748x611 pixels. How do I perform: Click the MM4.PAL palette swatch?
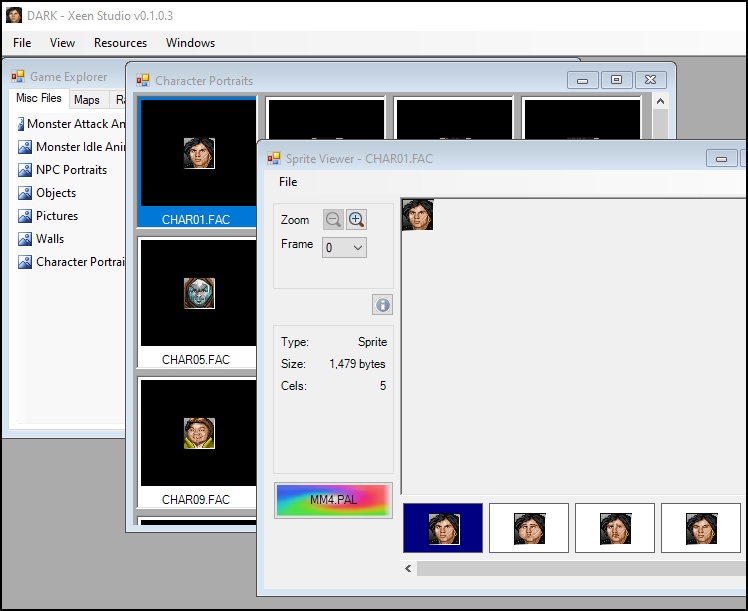point(333,500)
